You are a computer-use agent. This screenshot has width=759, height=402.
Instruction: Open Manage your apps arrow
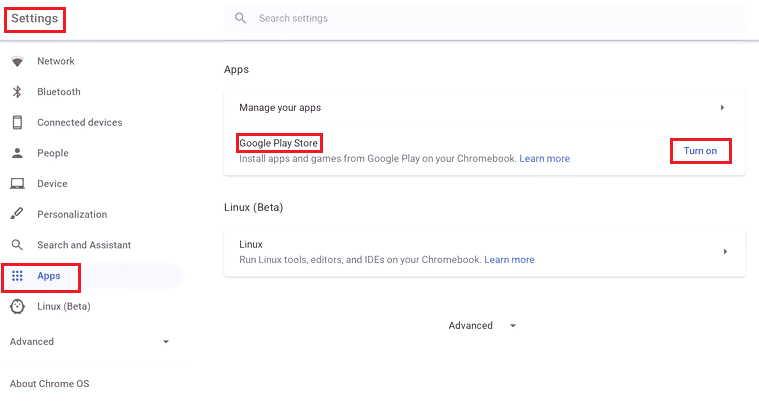pyautogui.click(x=722, y=108)
